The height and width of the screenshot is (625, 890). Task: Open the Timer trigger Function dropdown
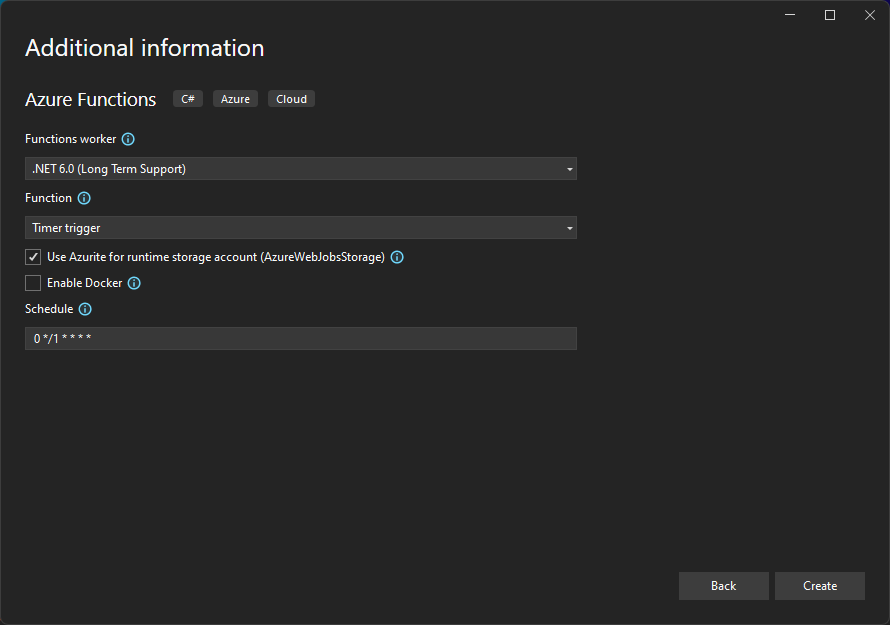(300, 227)
